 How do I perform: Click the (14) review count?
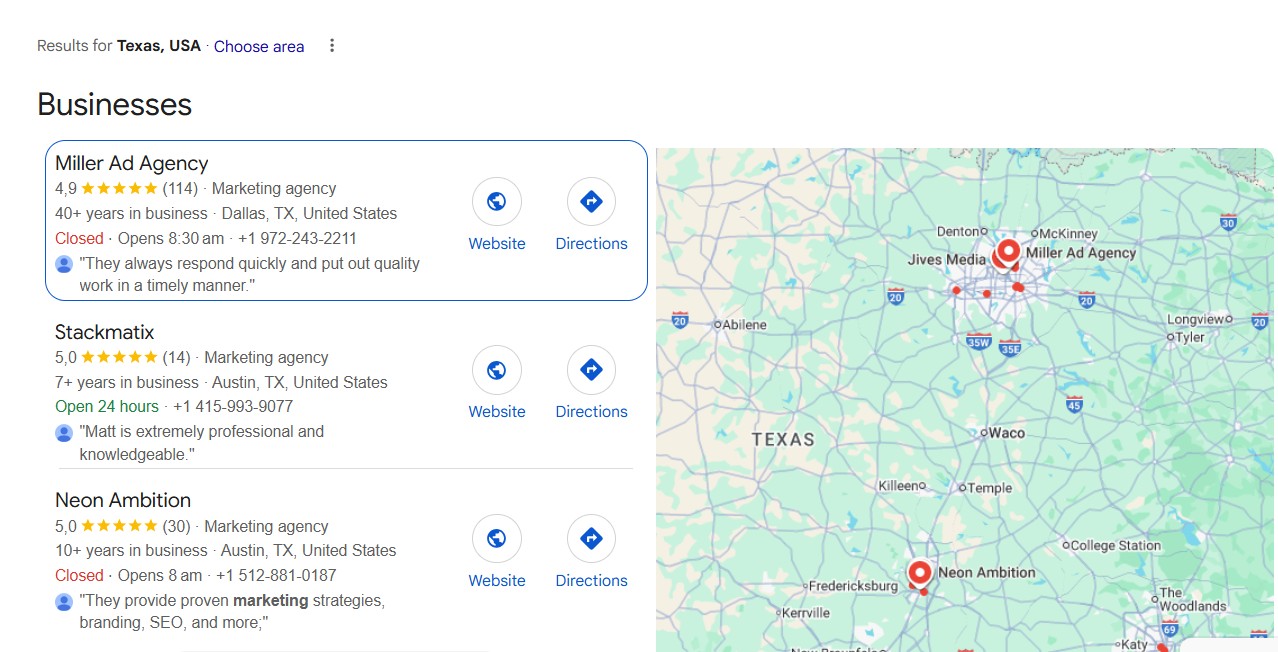tap(176, 357)
